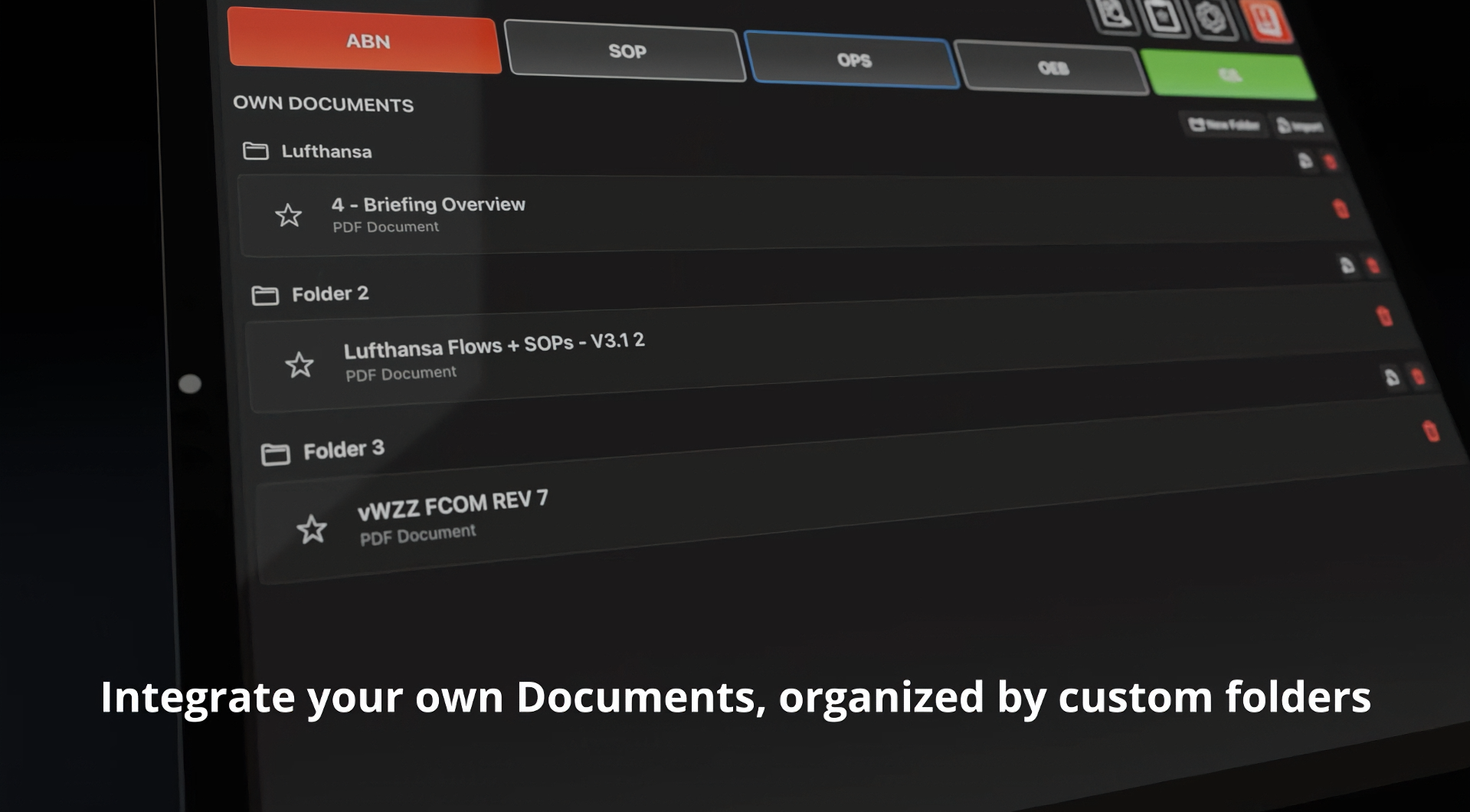
Task: Toggle favorite star for vWZZ FCOM REV 7
Action: pos(312,529)
